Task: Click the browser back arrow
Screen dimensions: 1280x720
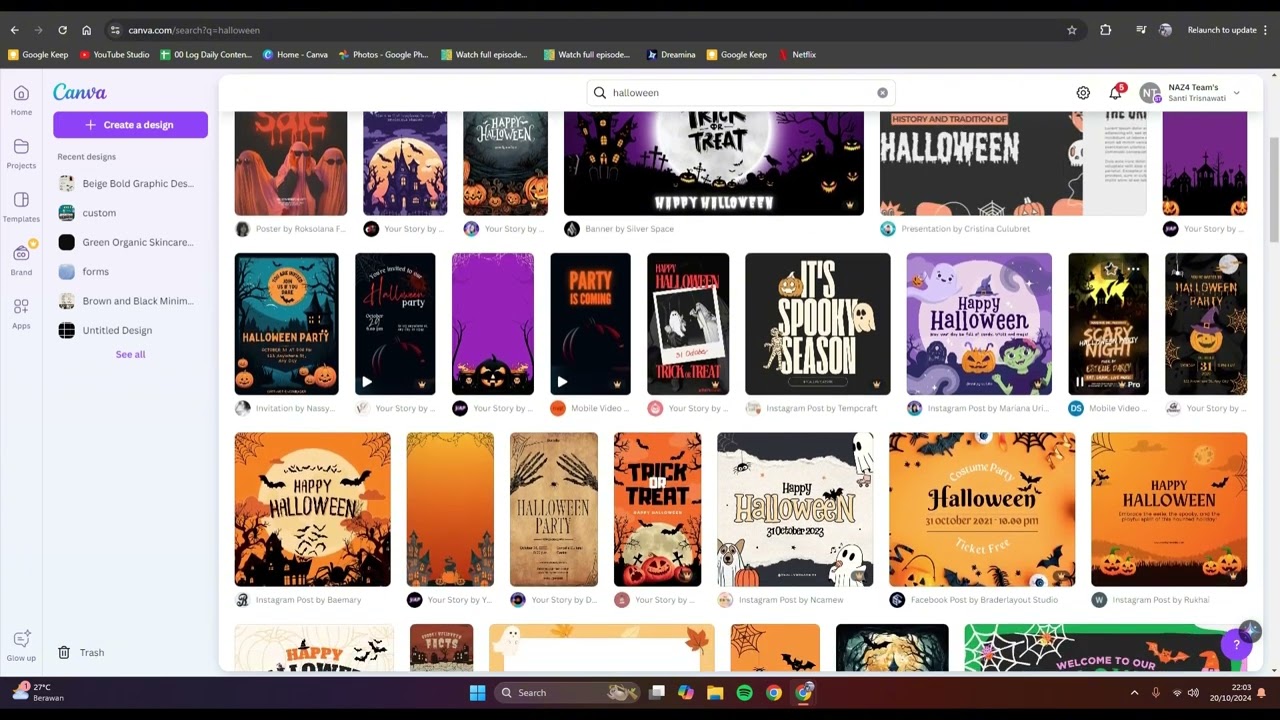Action: (x=15, y=30)
